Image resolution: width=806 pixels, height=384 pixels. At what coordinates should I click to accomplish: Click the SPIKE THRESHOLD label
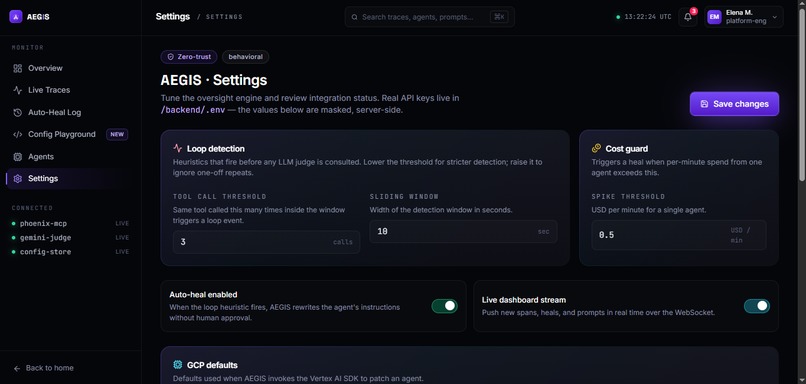click(x=628, y=197)
